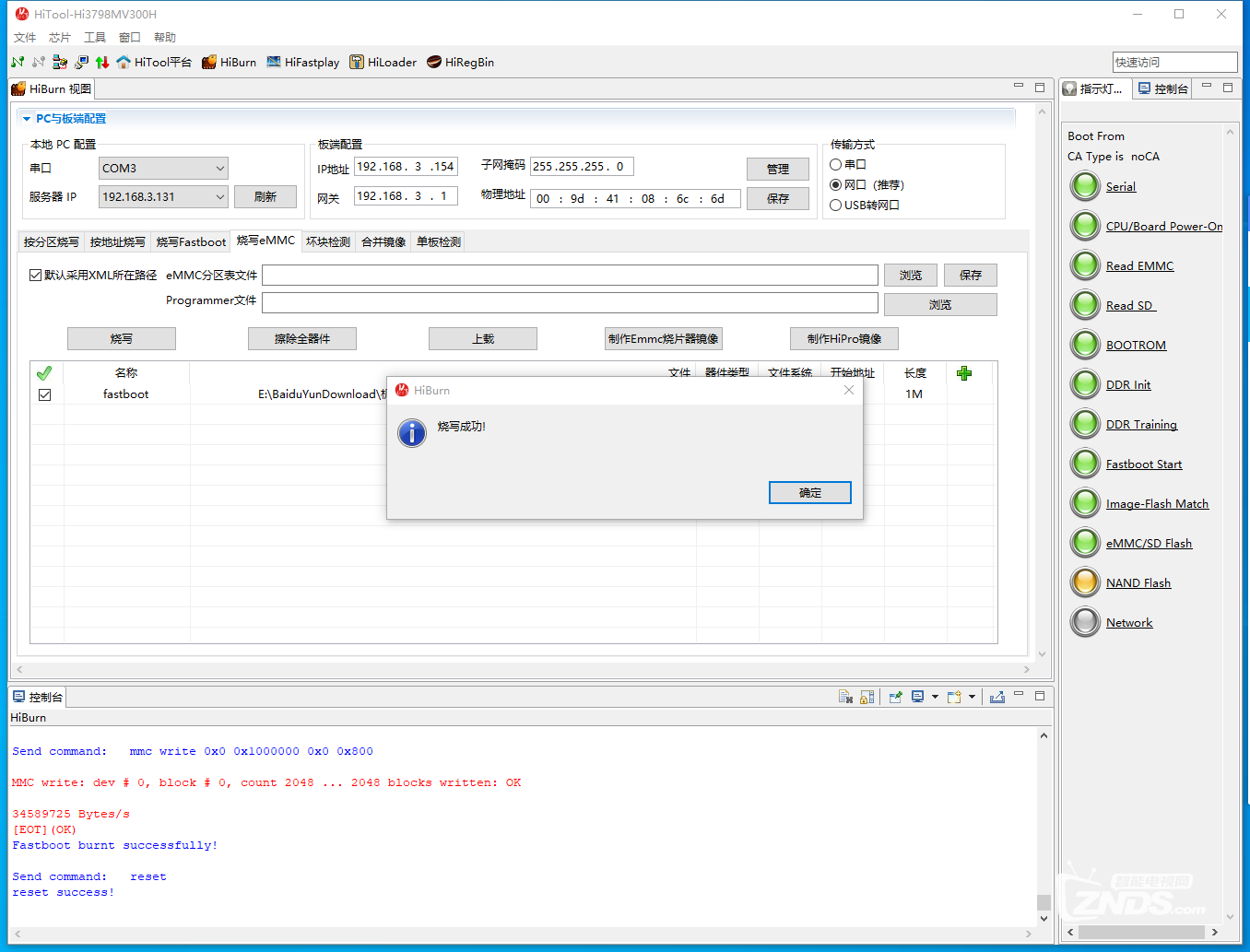Open the HiTool平台 home page
This screenshot has height=952, width=1250.
click(154, 62)
